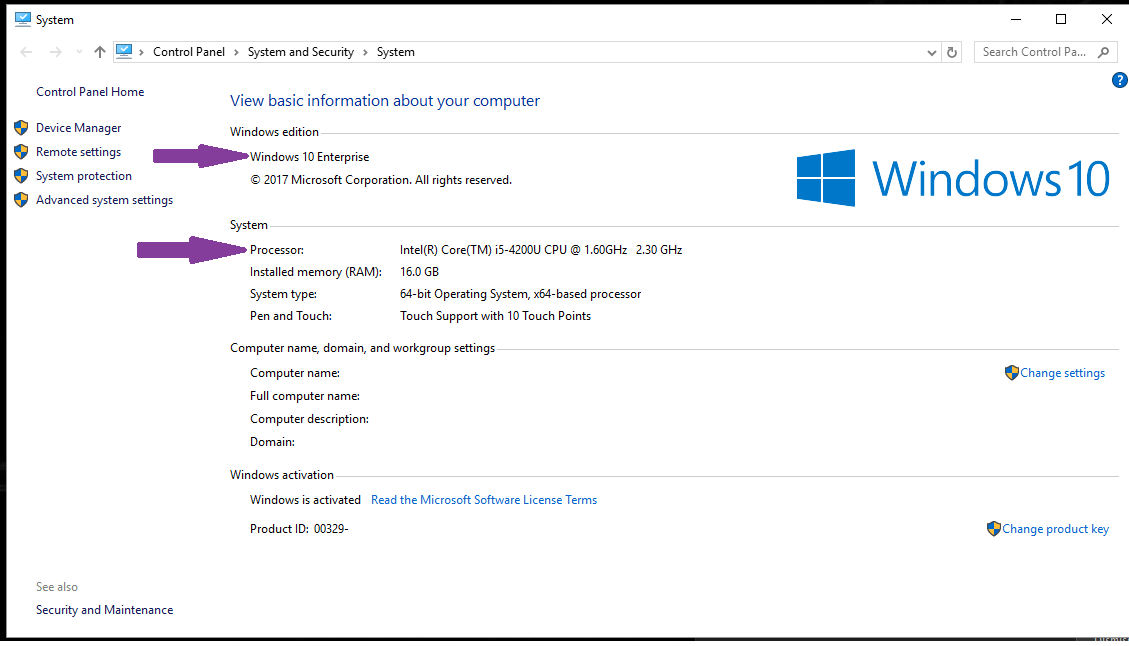Screen dimensions: 1129x646
Task: Maximize the System window
Action: (1061, 19)
